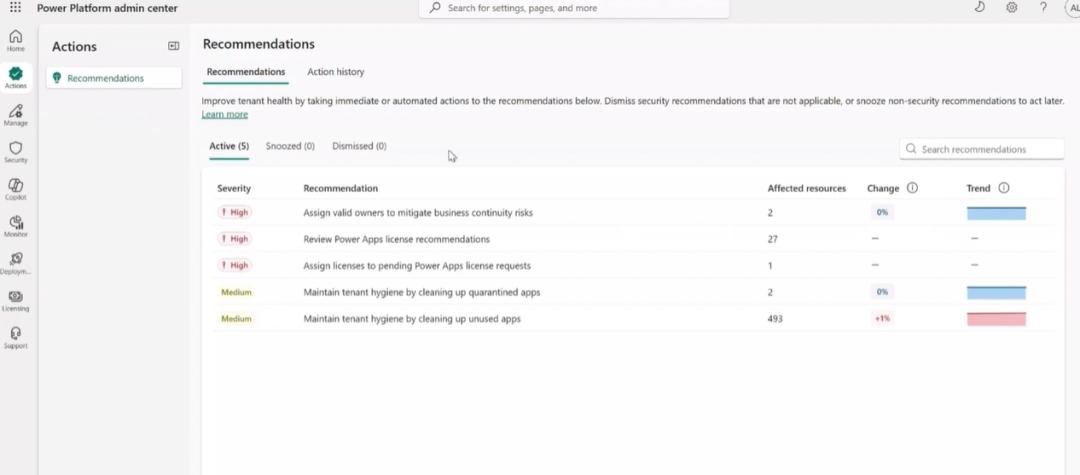Click the +1% change badge

tap(882, 318)
